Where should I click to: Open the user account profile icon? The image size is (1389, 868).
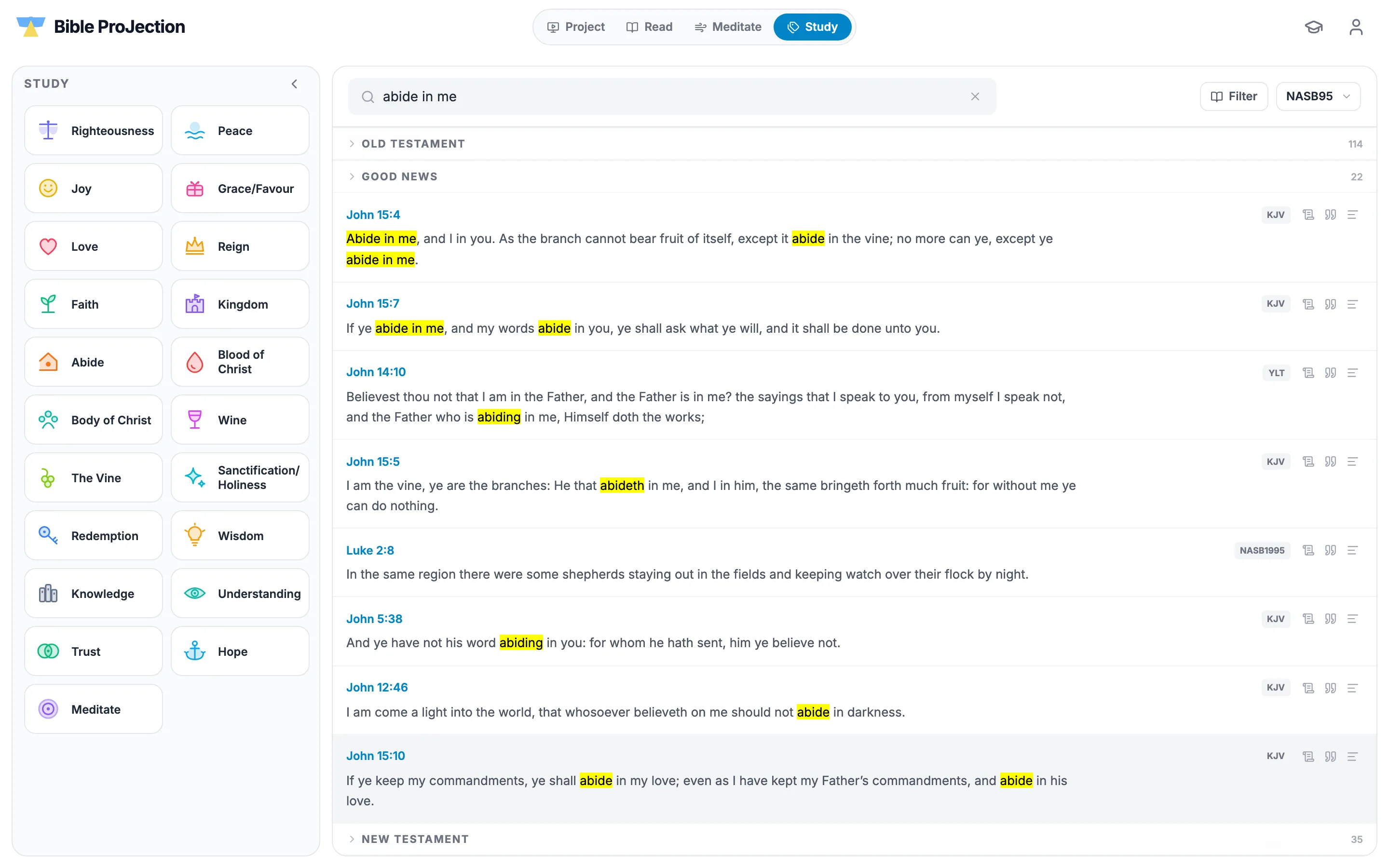click(x=1356, y=27)
